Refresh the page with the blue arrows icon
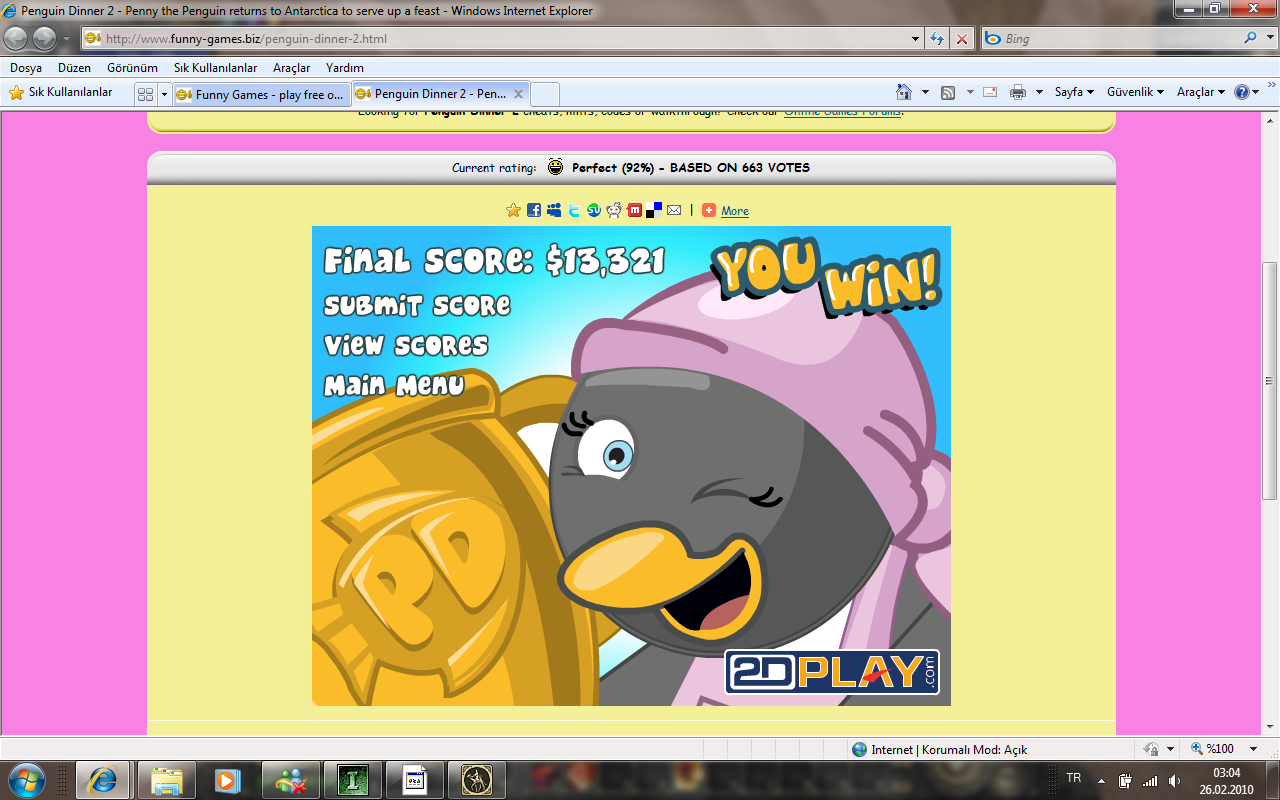1280x800 pixels. 937,39
